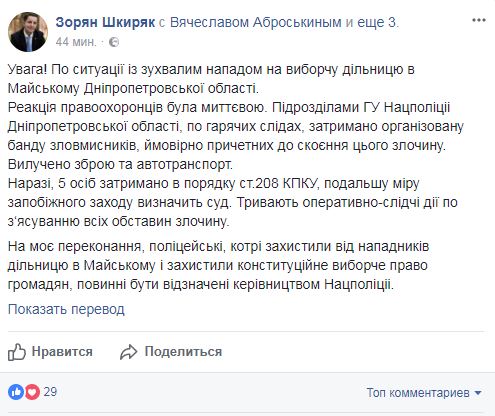Open tagged profile Вячеславом Аброськиным
495x416 pixels.
click(x=256, y=23)
